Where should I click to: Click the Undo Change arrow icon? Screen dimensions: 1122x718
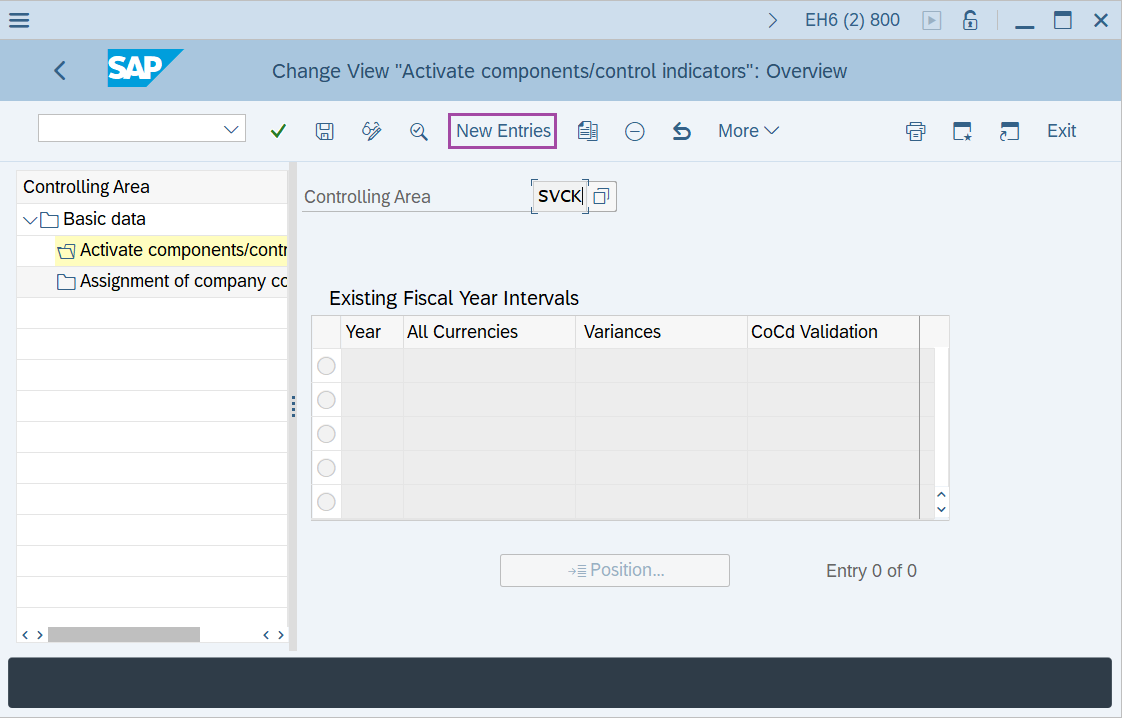click(682, 131)
